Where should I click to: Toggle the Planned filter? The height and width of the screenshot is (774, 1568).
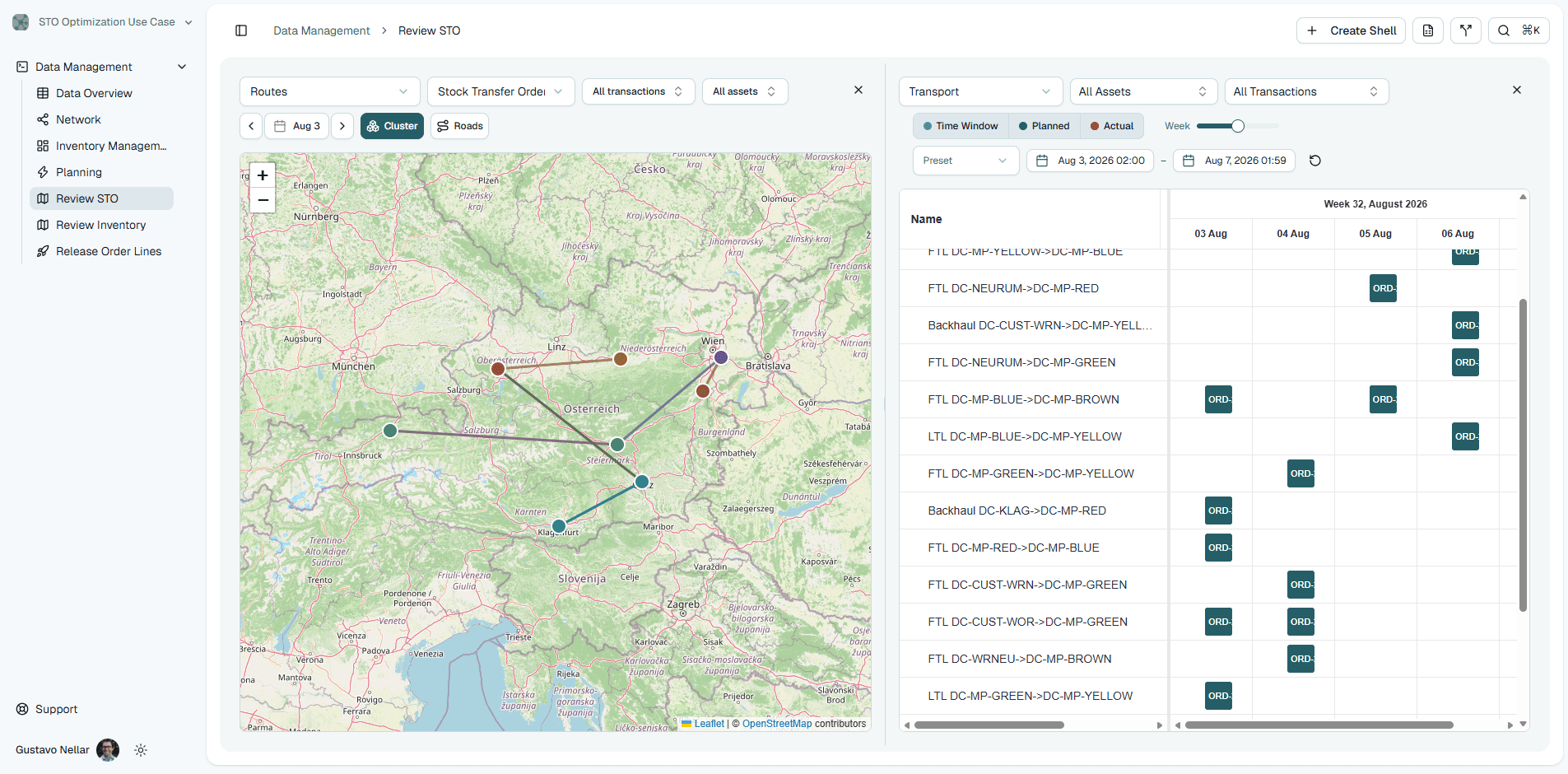tap(1045, 126)
